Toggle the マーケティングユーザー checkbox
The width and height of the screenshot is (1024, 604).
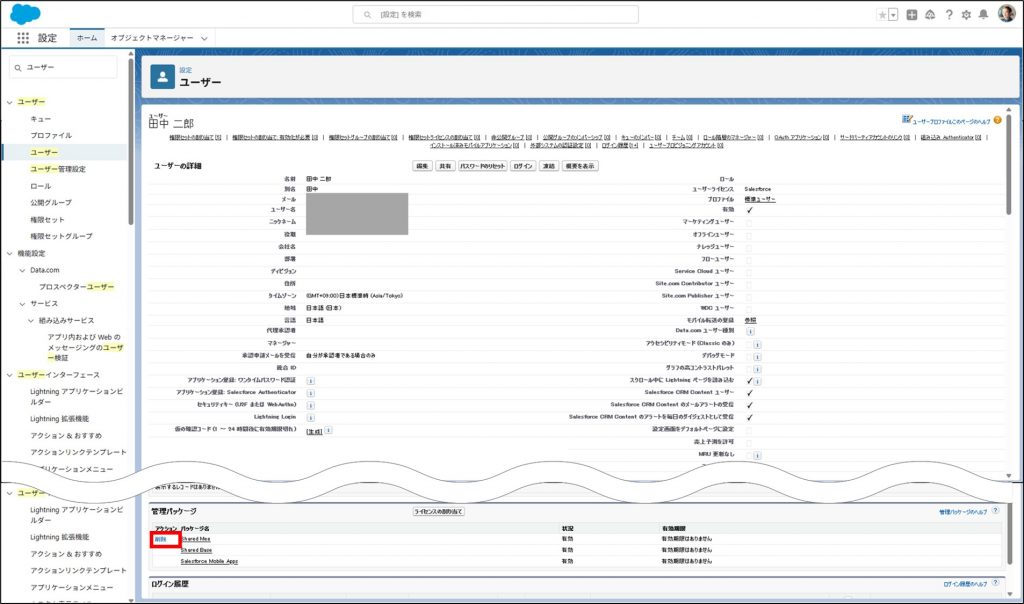749,223
